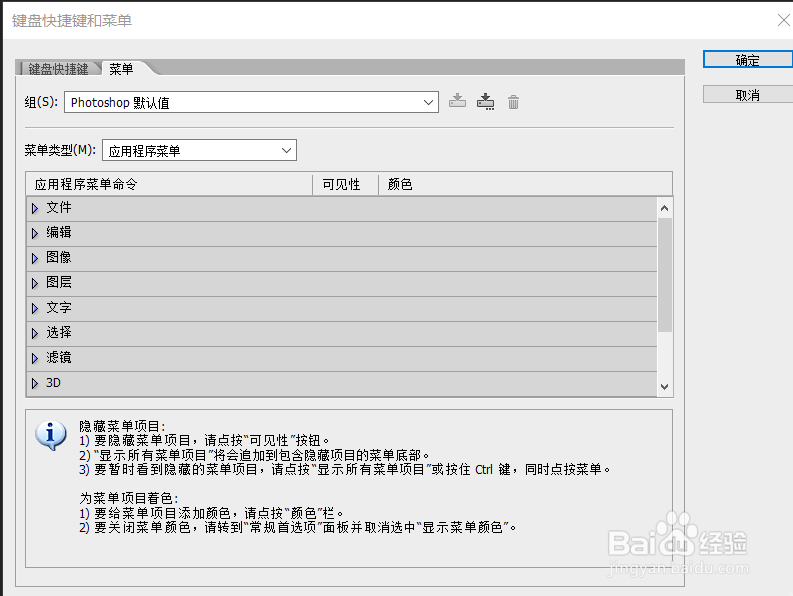Click the menu list scroll up arrow

pos(665,208)
